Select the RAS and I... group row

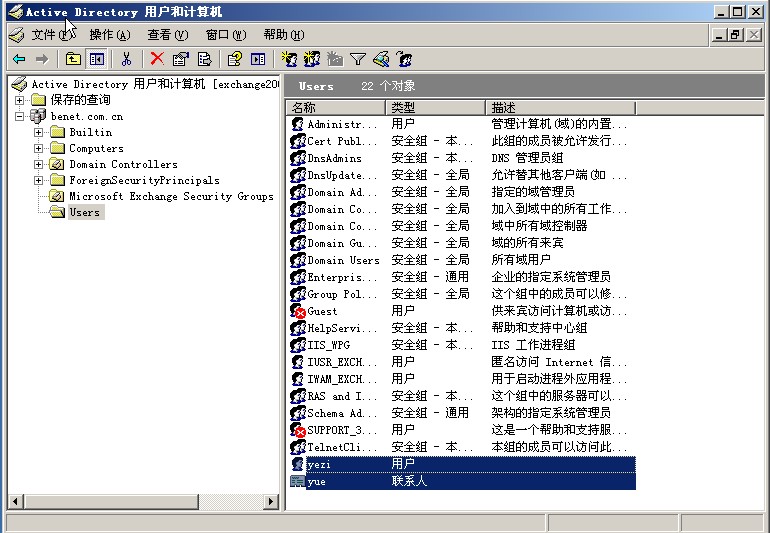click(461, 396)
